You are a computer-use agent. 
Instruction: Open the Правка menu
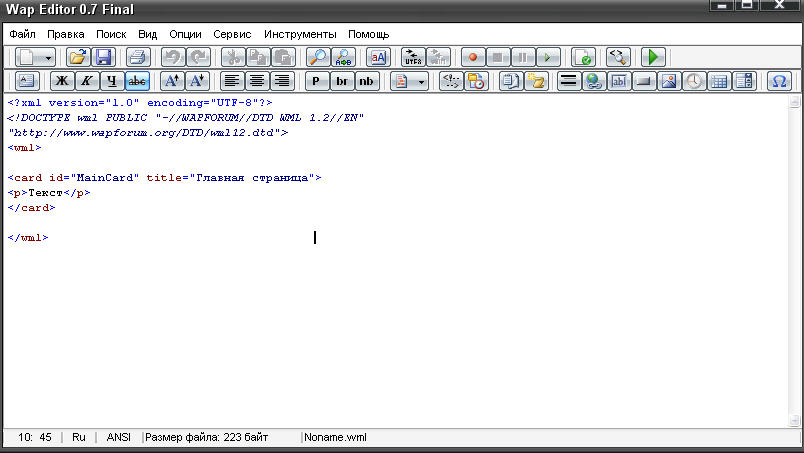coord(66,34)
